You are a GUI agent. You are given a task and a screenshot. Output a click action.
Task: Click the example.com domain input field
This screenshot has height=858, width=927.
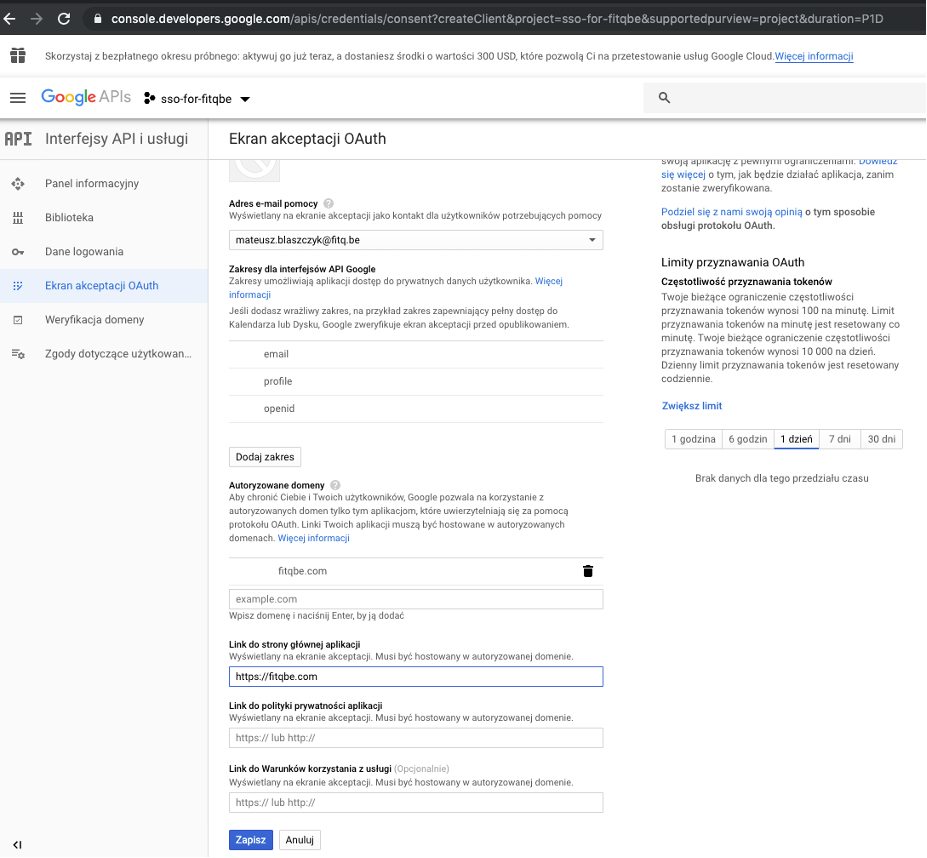[x=416, y=599]
